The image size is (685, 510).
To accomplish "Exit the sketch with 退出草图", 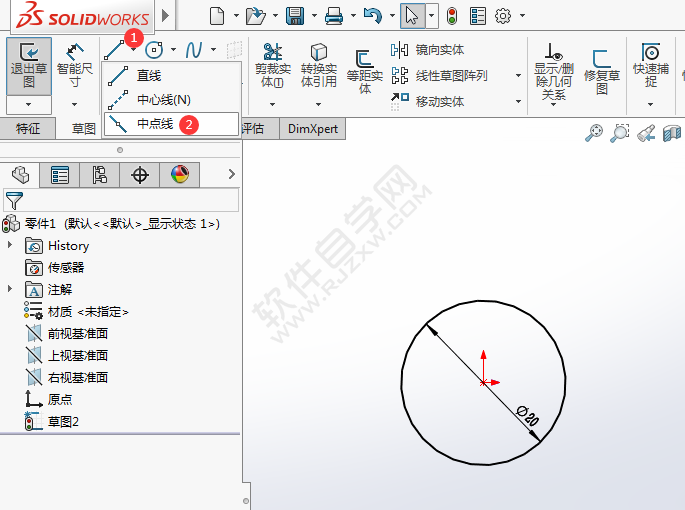I will [29, 66].
